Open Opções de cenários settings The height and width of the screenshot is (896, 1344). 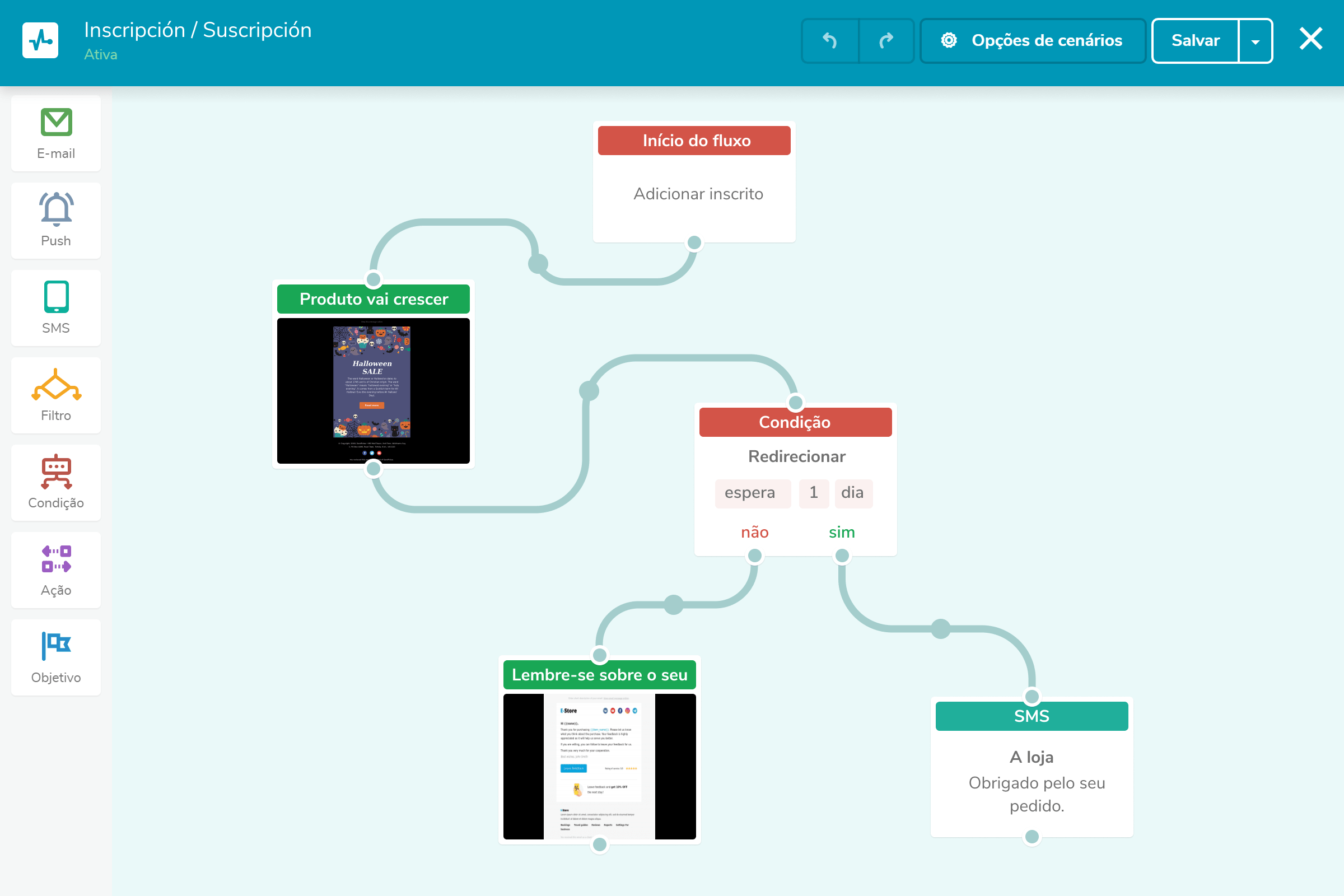tap(1033, 40)
